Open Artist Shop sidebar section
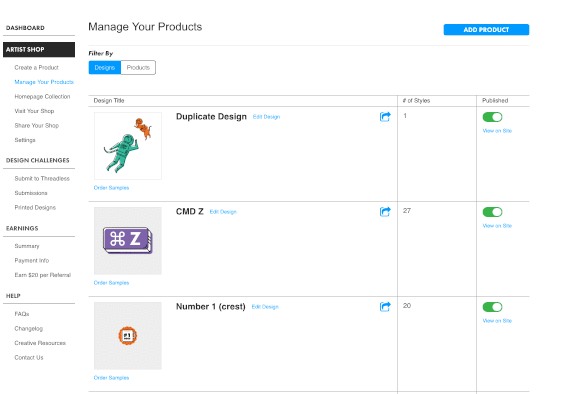The height and width of the screenshot is (394, 574). 39,49
